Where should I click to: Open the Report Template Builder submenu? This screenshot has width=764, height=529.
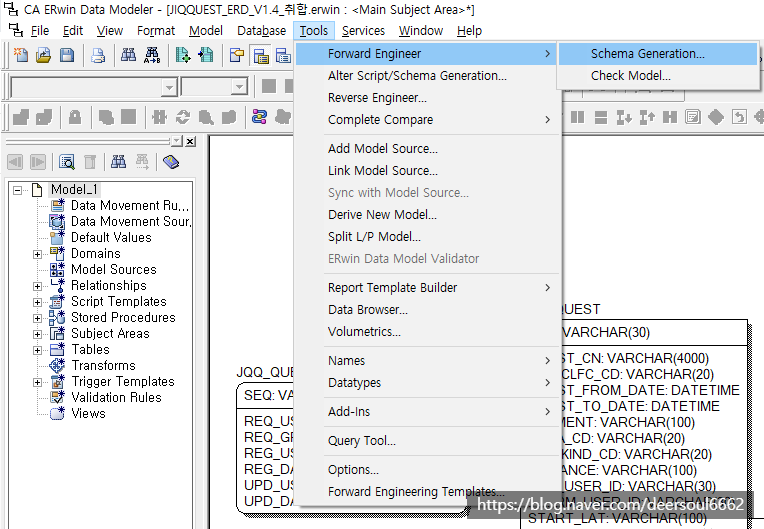pyautogui.click(x=428, y=287)
